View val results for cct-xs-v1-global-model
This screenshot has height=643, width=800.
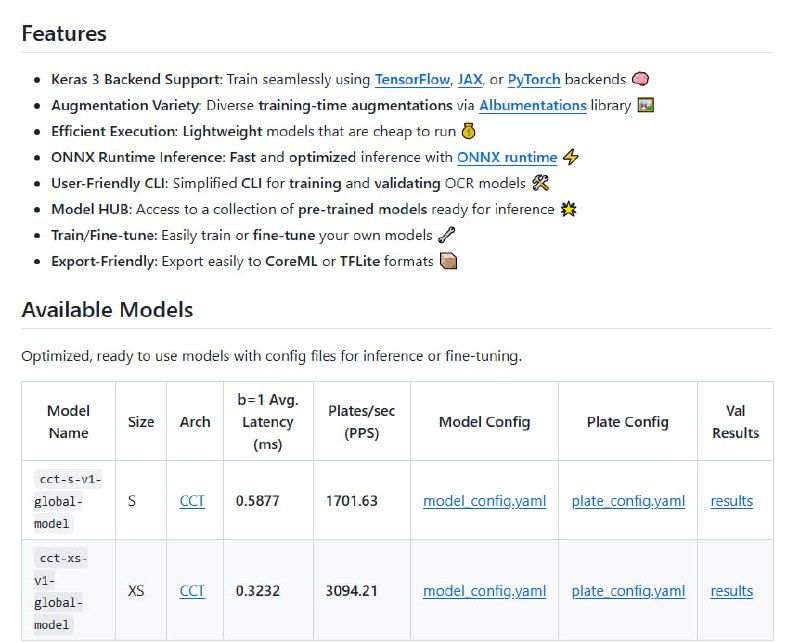point(732,591)
